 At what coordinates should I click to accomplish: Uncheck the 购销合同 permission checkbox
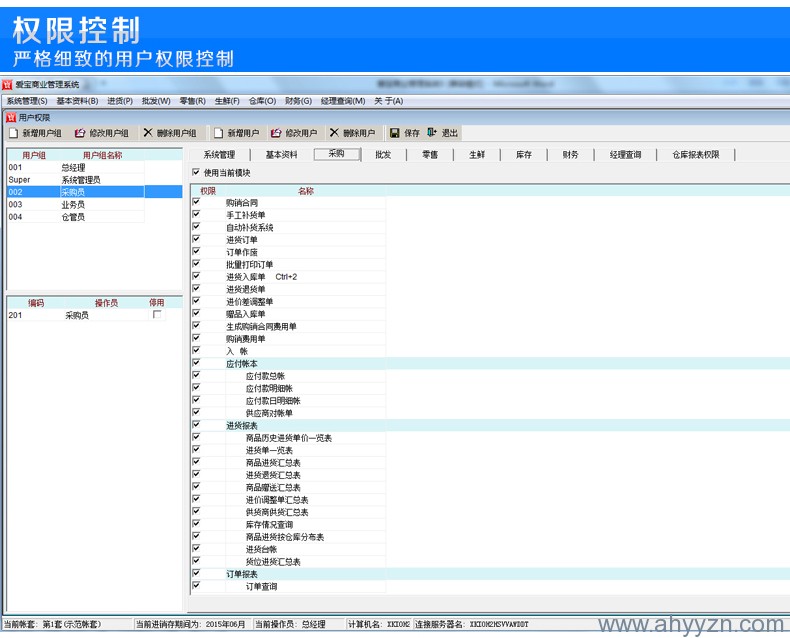pyautogui.click(x=196, y=202)
